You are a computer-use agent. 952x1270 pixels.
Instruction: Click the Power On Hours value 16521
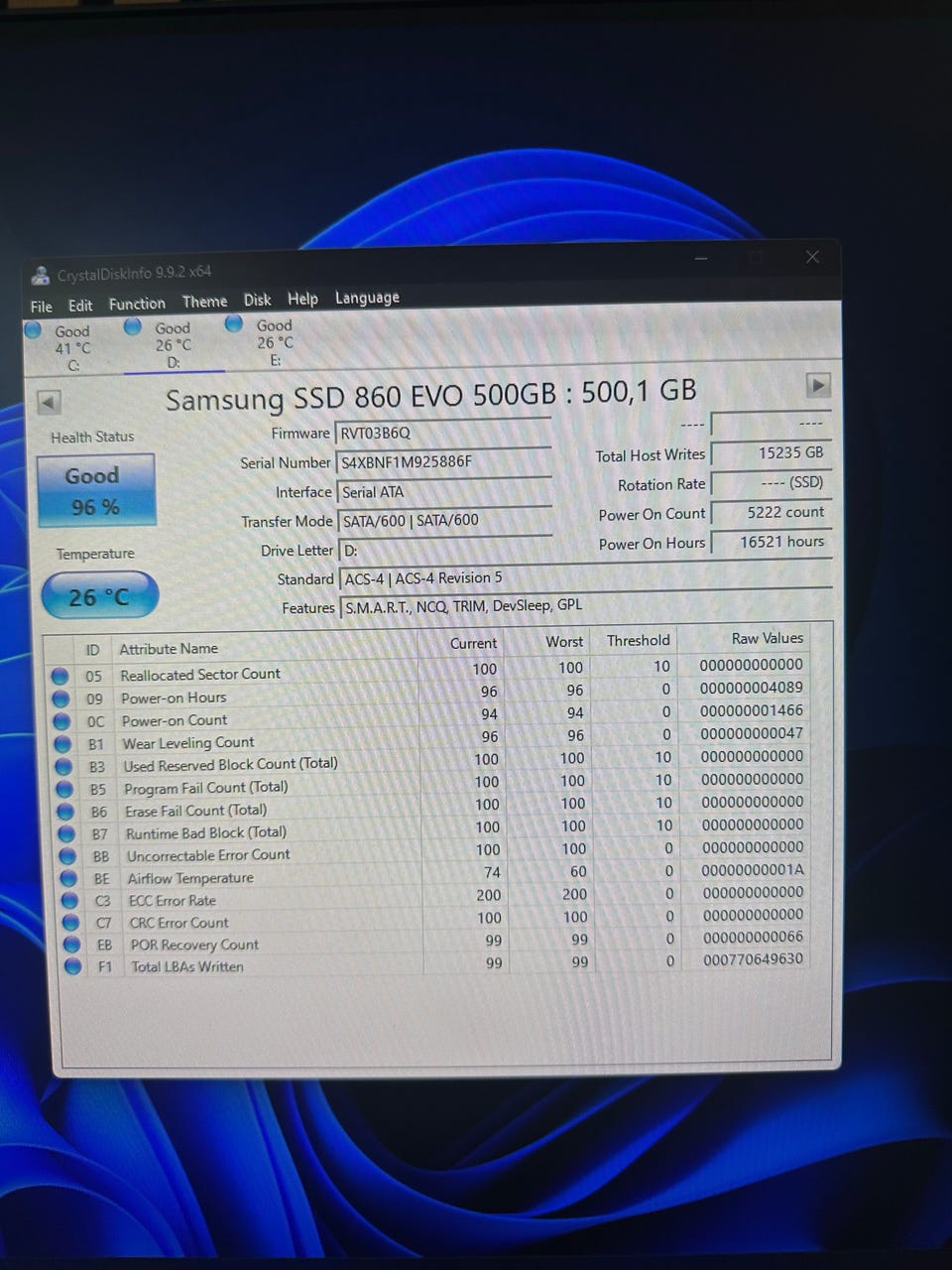pyautogui.click(x=772, y=542)
